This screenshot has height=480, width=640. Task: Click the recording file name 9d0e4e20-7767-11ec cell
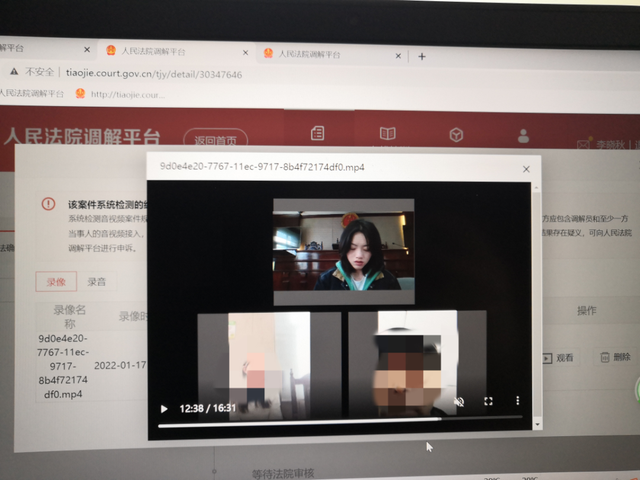pos(63,366)
